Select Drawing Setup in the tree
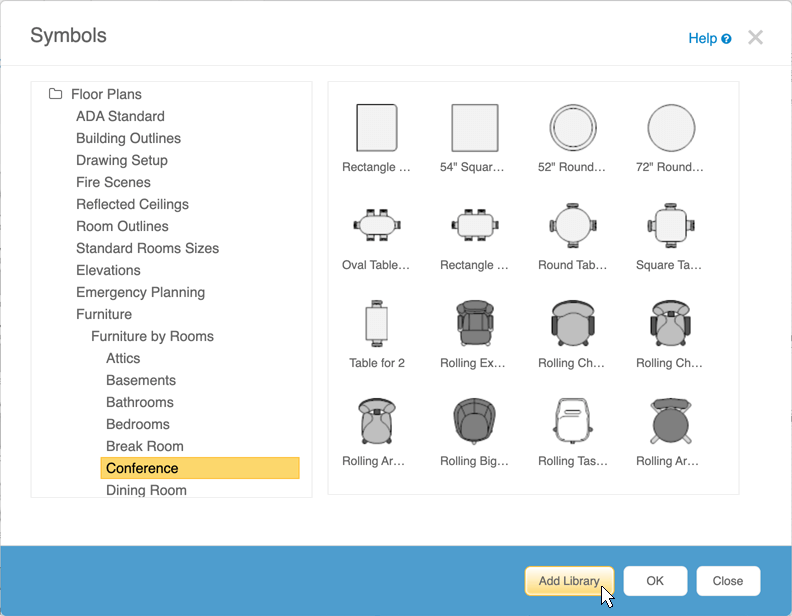Viewport: 792px width, 616px height. click(122, 160)
